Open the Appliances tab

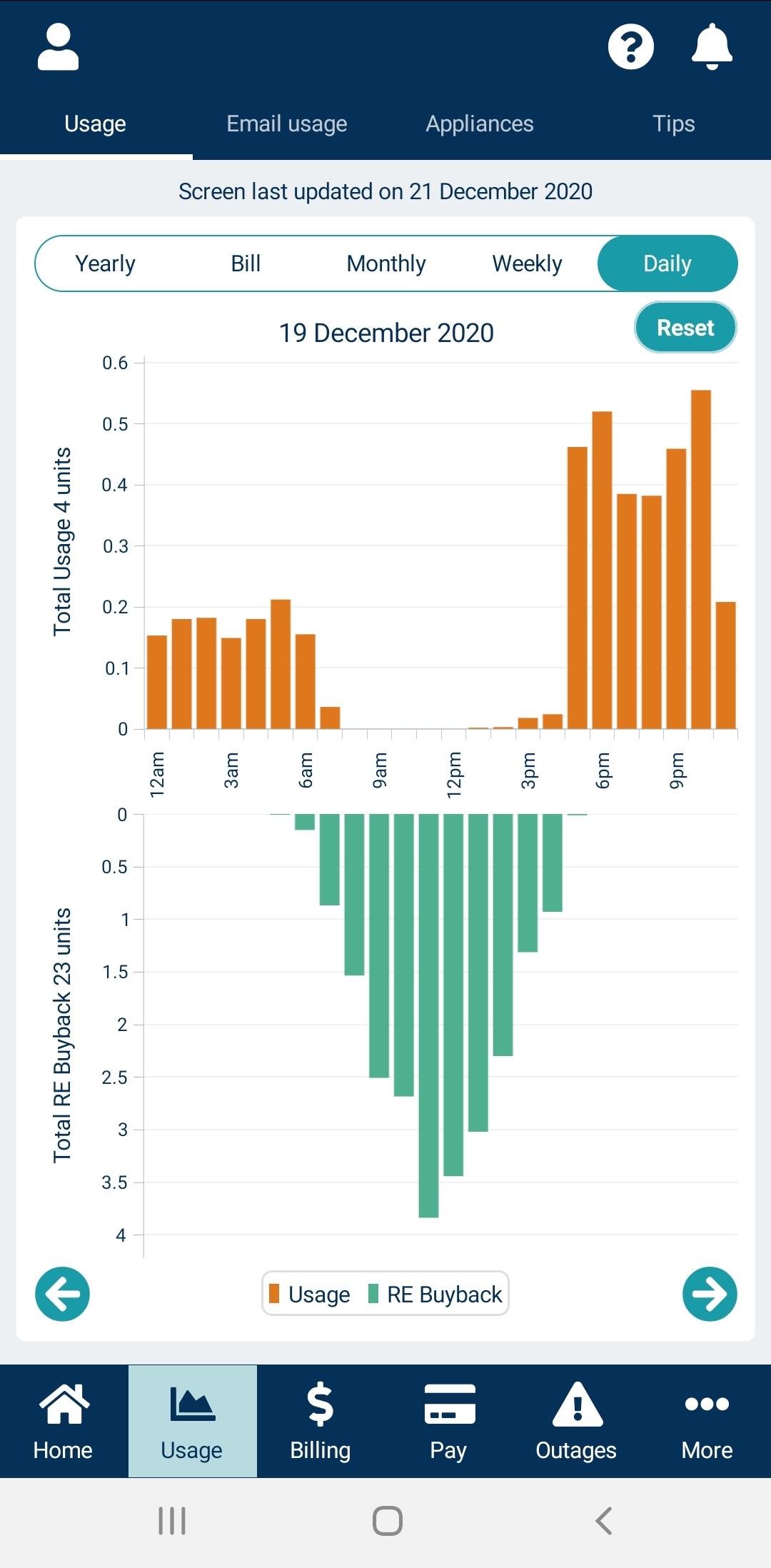[480, 124]
